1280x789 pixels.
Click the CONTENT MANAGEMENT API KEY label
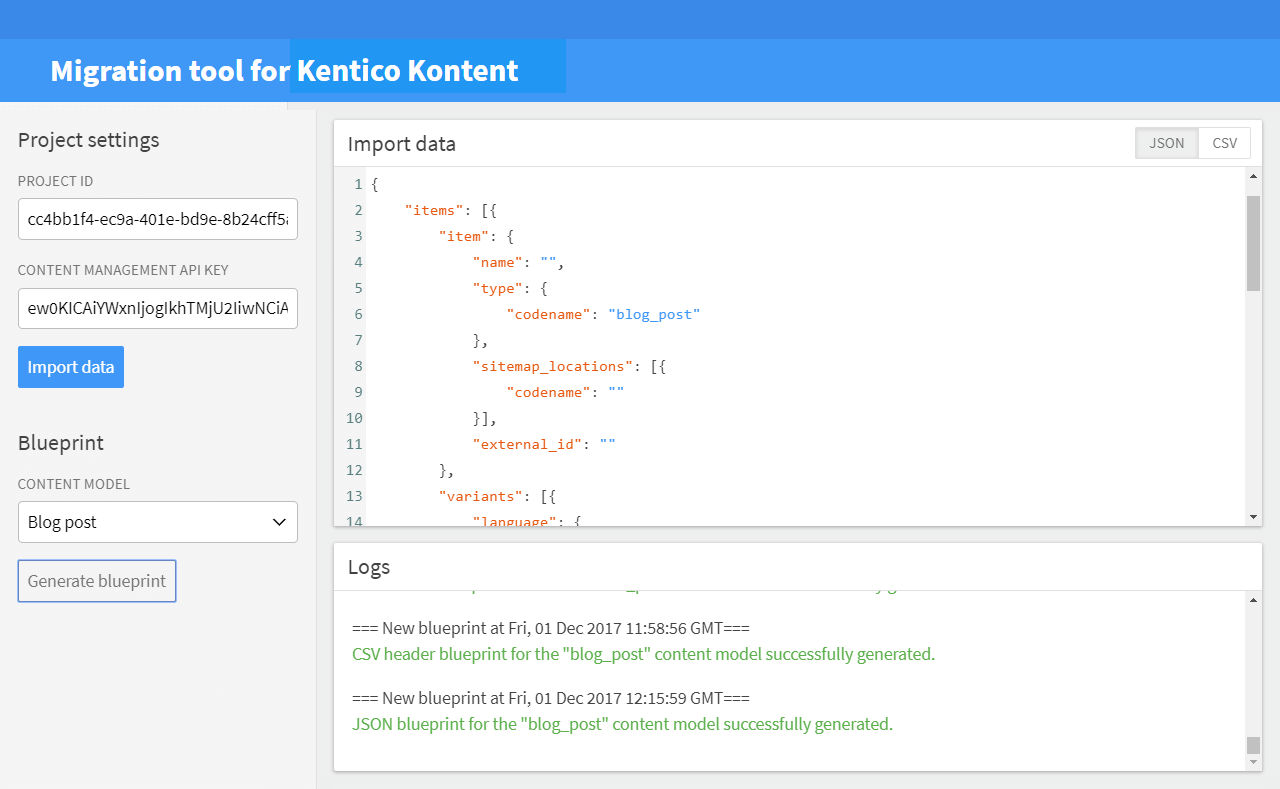[x=123, y=270]
